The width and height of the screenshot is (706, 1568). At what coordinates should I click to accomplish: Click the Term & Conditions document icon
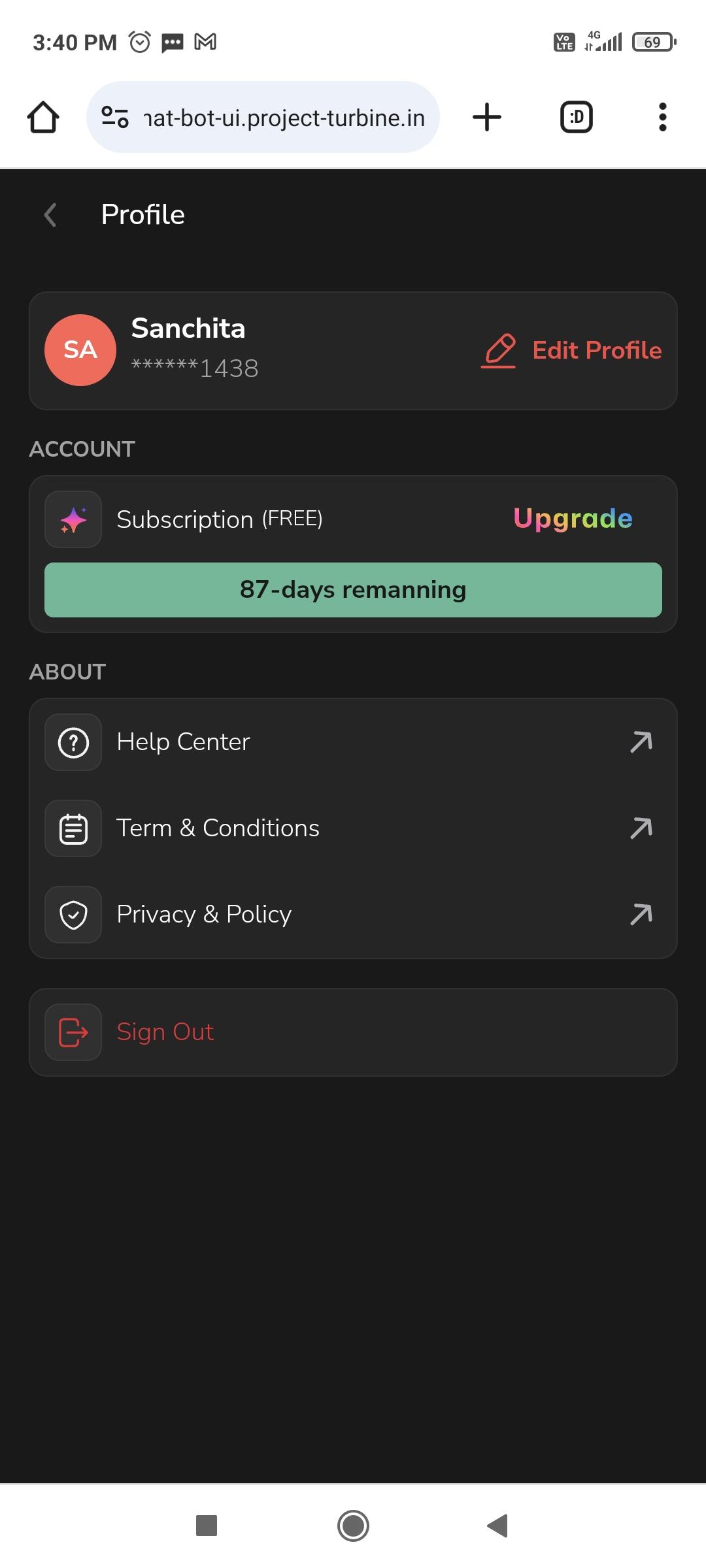click(73, 828)
